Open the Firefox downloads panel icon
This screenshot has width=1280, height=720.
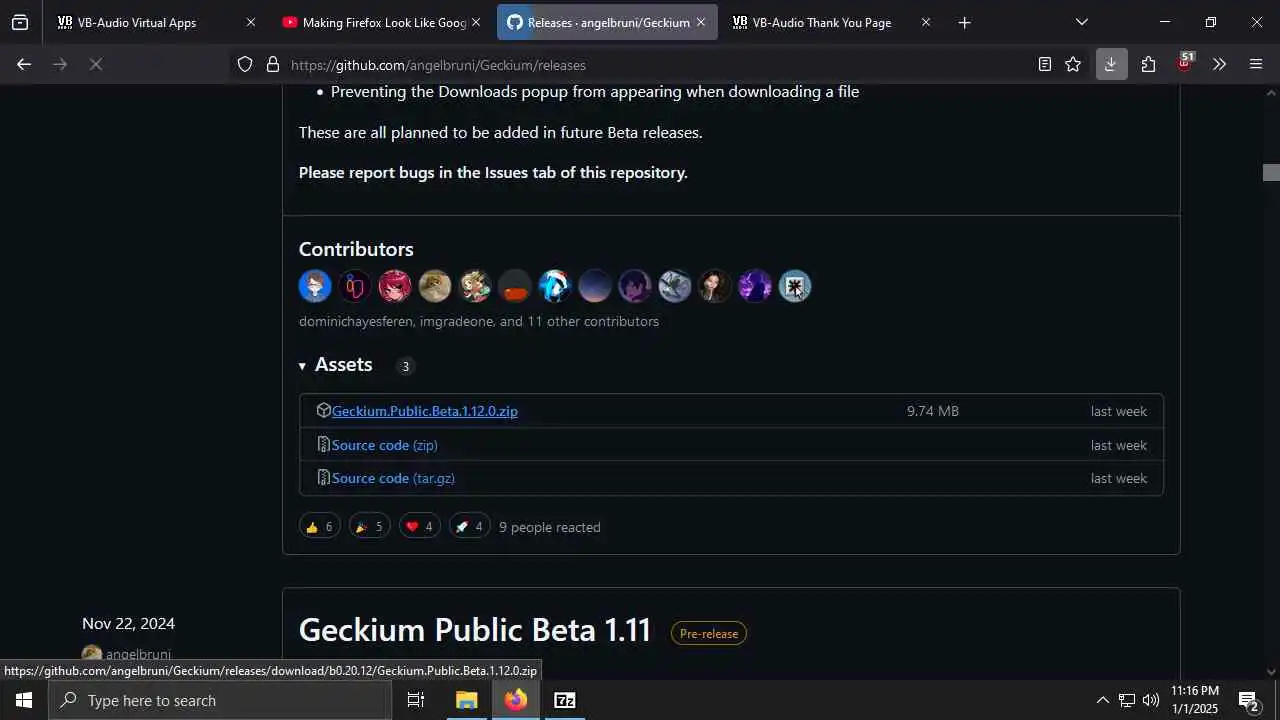pyautogui.click(x=1110, y=64)
